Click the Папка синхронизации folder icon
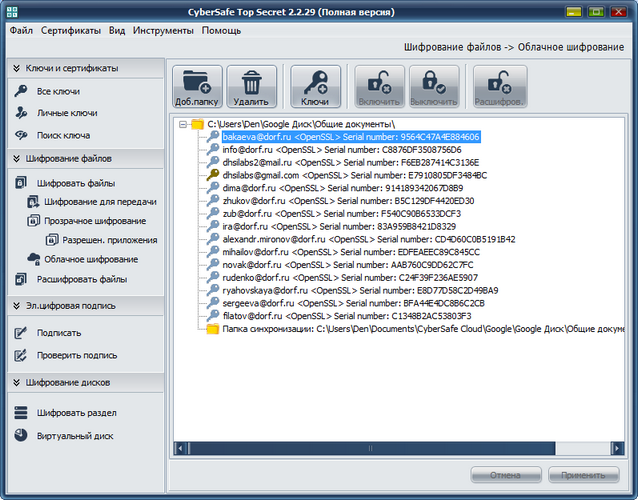Image resolution: width=638 pixels, height=500 pixels. point(212,329)
